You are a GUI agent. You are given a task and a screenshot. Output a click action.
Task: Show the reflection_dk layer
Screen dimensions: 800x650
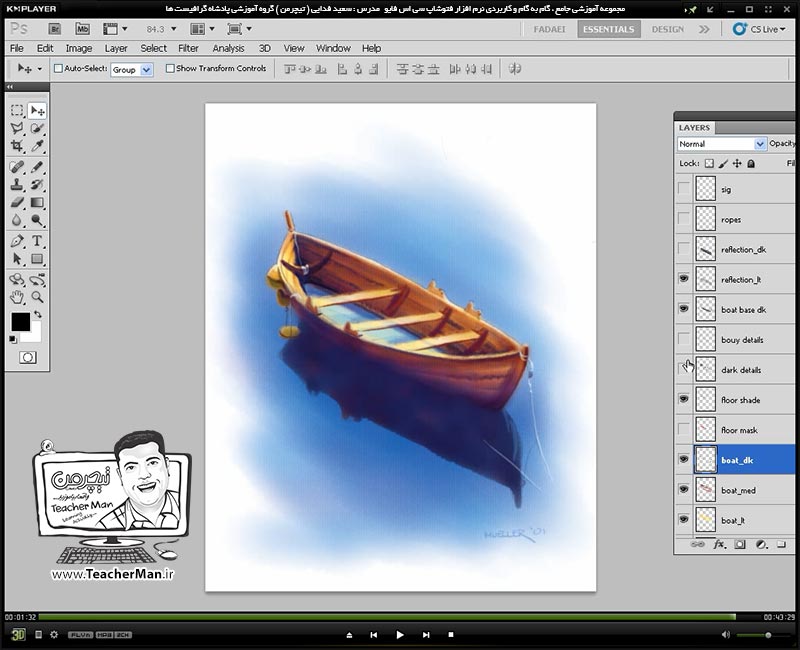point(683,249)
